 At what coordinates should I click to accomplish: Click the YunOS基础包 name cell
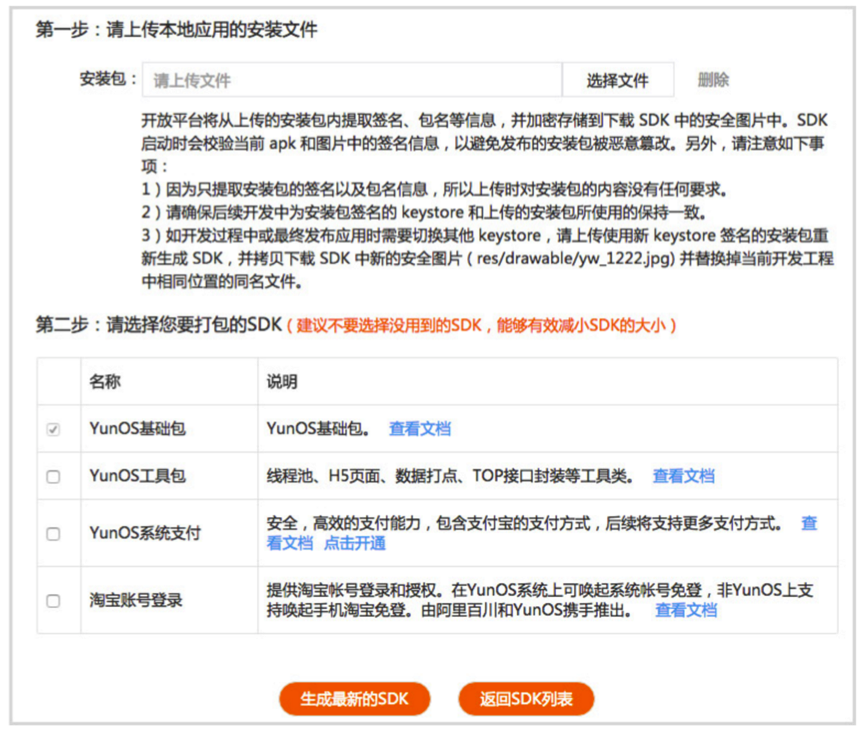[x=169, y=429]
